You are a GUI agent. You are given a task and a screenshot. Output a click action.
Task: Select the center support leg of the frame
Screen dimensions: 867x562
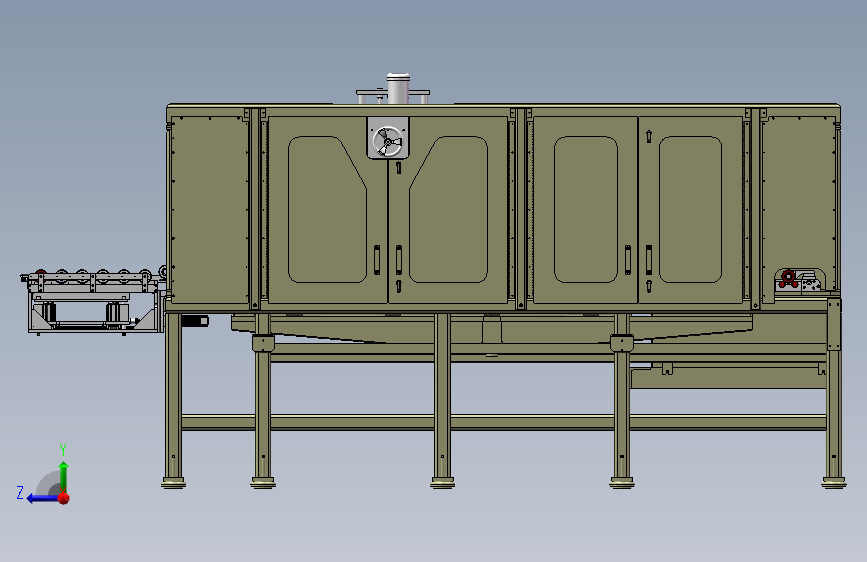(x=442, y=396)
